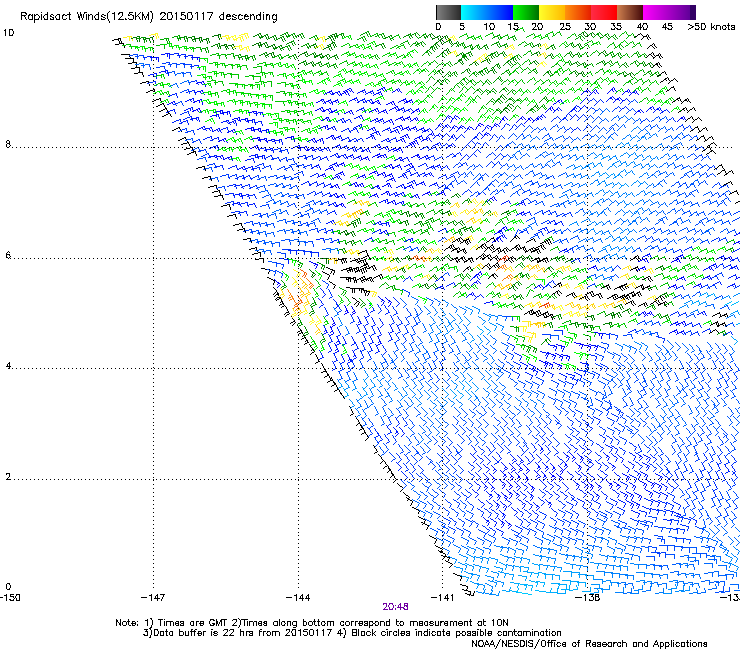Click the legend value '35'
Image resolution: width=740 pixels, height=650 pixels.
point(616,27)
